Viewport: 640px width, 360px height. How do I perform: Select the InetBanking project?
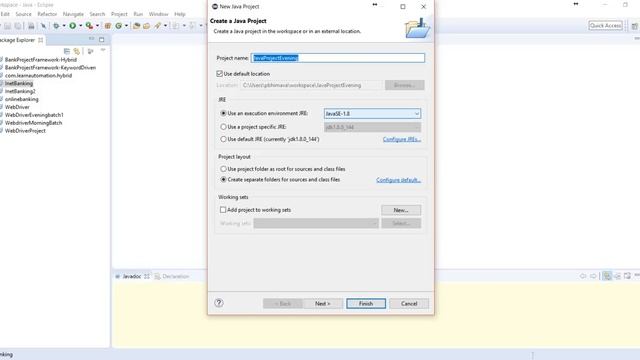click(19, 83)
